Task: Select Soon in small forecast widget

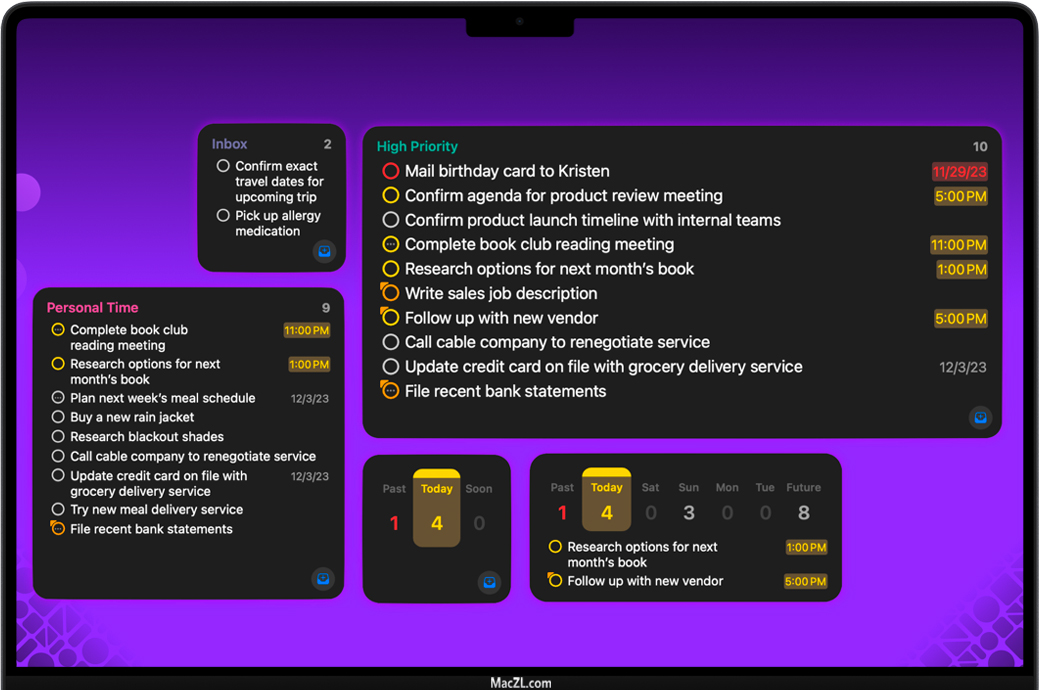Action: 479,508
